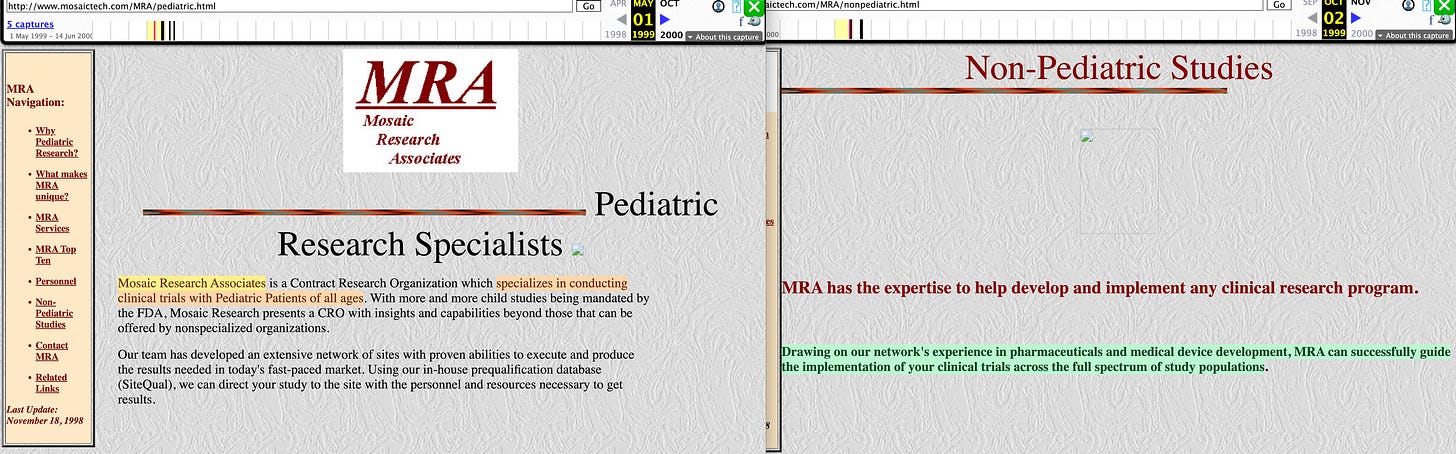Open the 'What makes MRA unique?' link

coord(61,185)
